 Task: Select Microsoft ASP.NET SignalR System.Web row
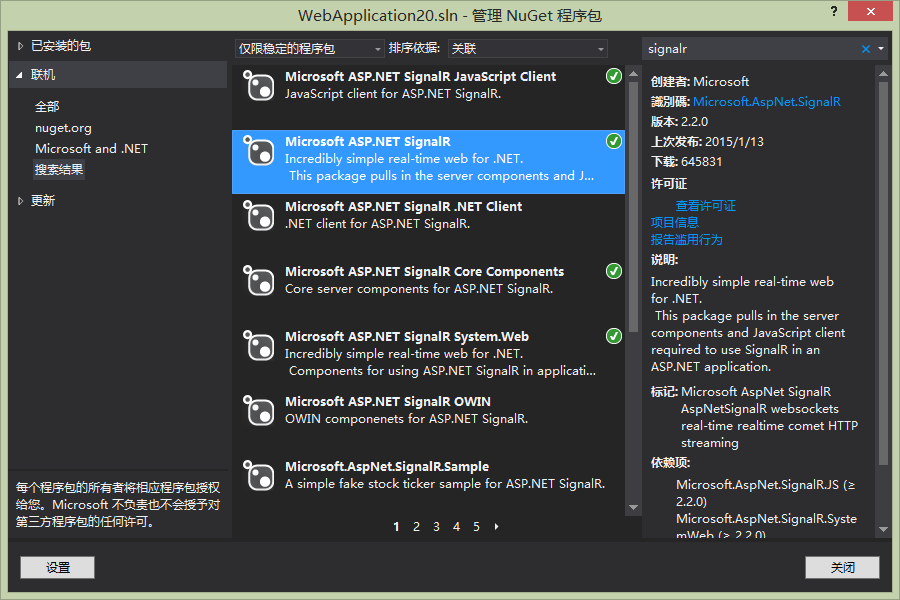(428, 357)
